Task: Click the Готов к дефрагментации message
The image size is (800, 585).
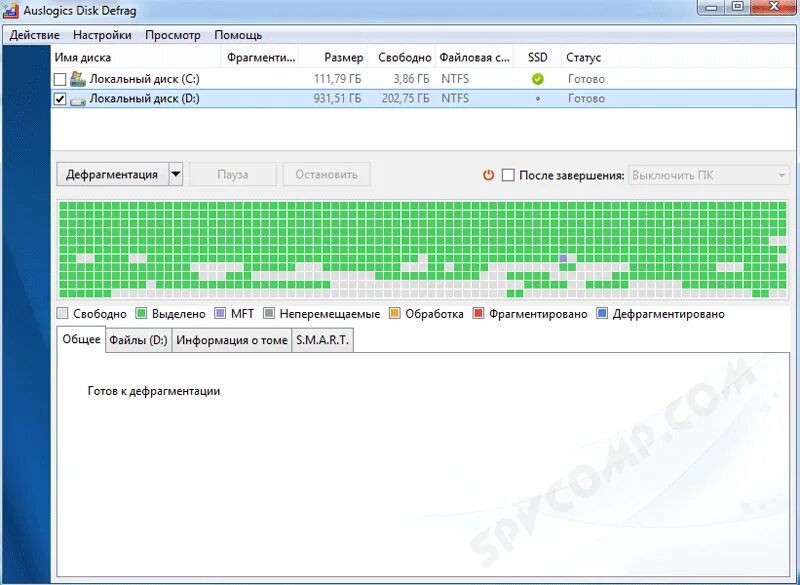Action: coord(154,391)
